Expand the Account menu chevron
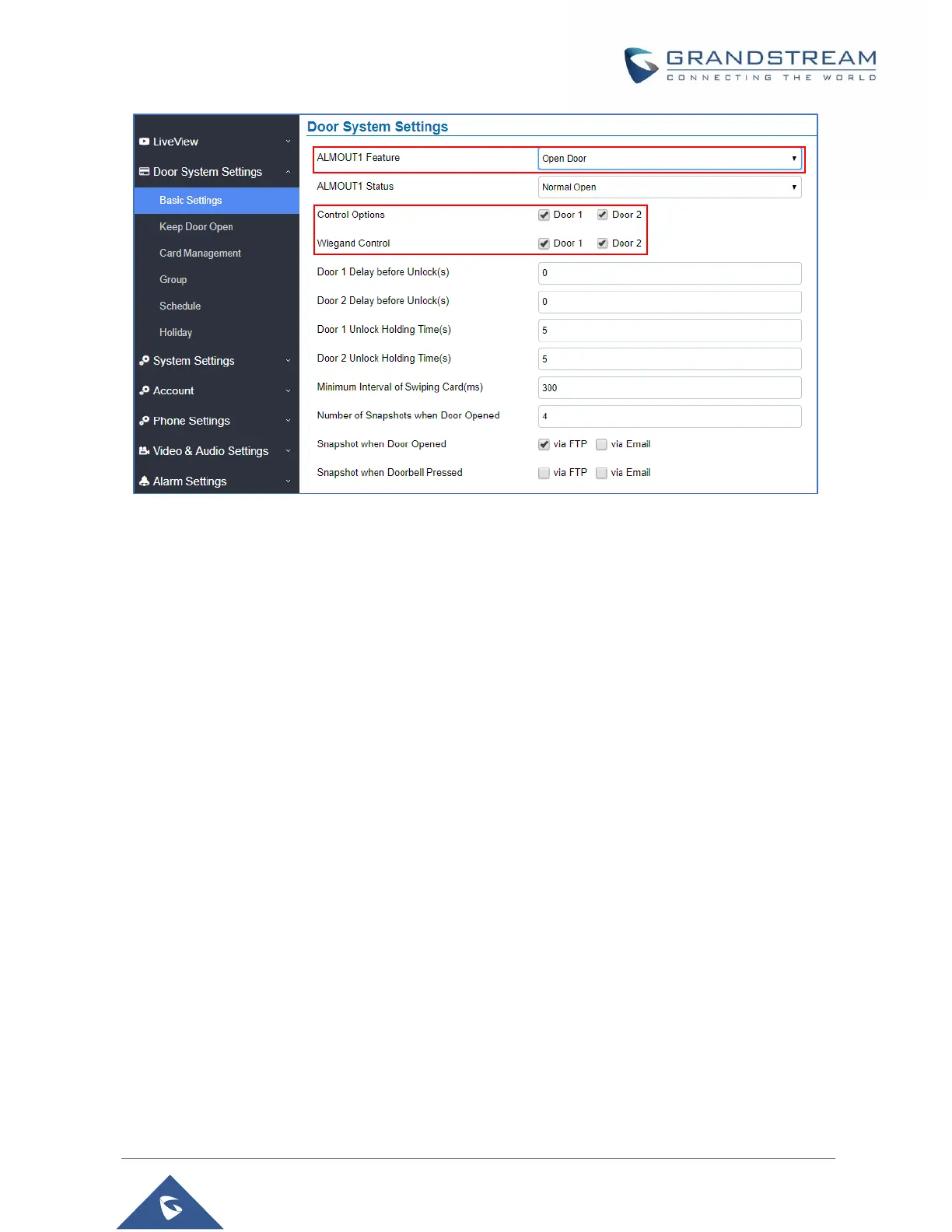The width and height of the screenshot is (952, 1232). point(288,391)
